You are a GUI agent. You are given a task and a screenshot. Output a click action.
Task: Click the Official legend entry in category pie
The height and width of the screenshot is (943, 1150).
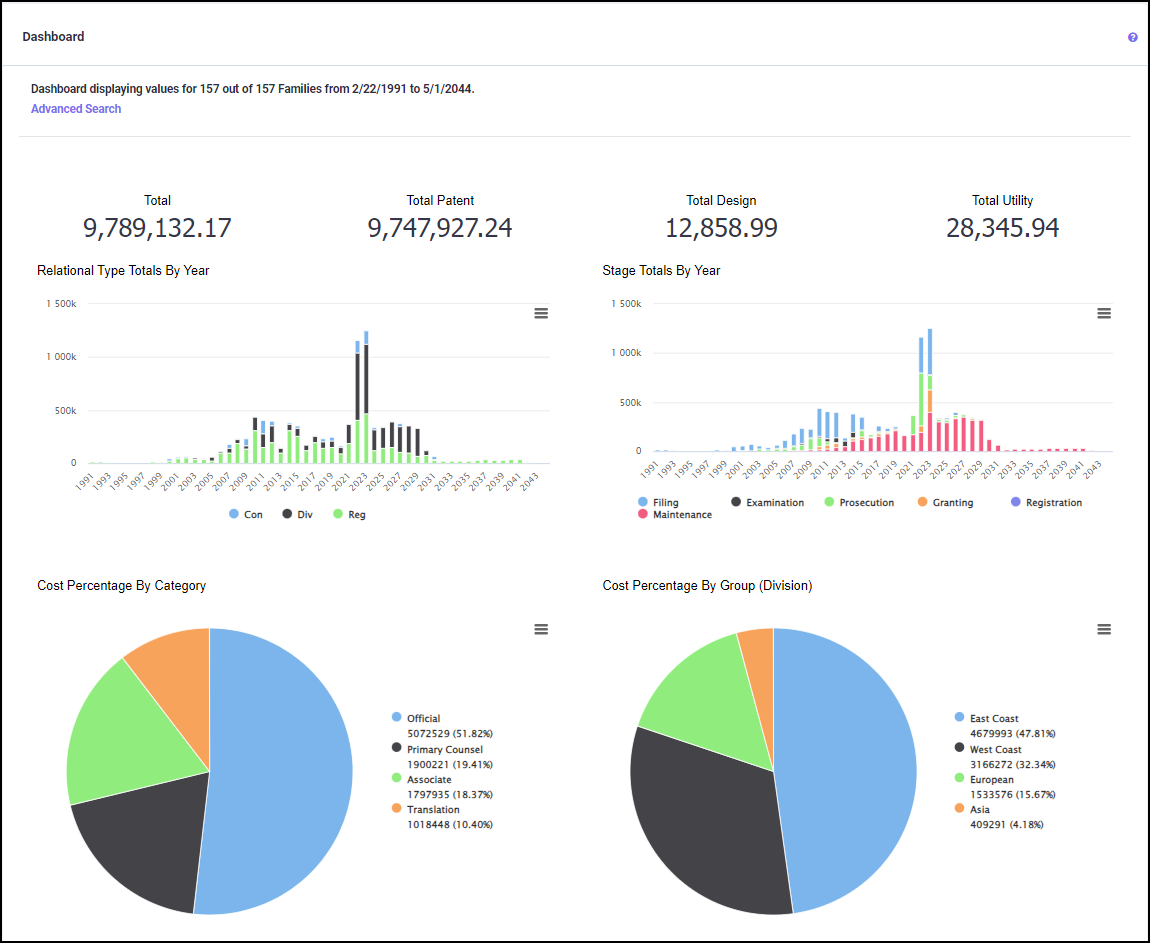point(423,718)
